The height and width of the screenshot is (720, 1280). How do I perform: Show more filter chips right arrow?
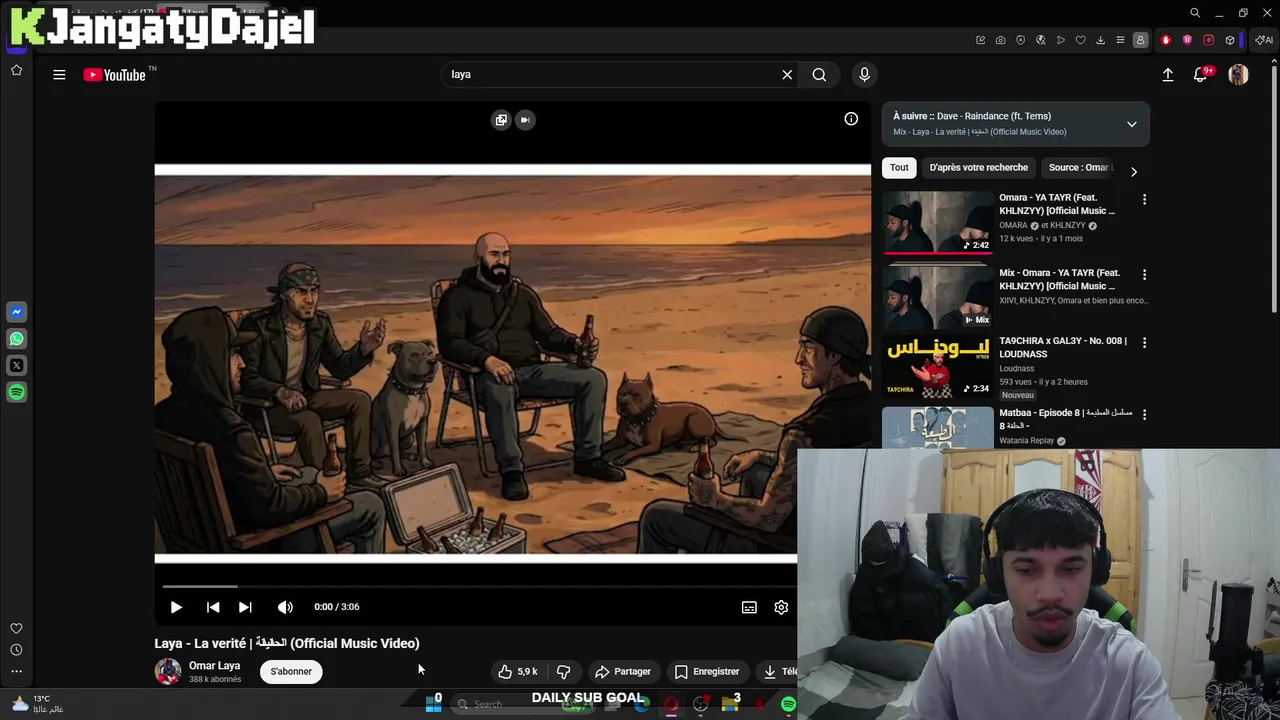click(x=1134, y=171)
